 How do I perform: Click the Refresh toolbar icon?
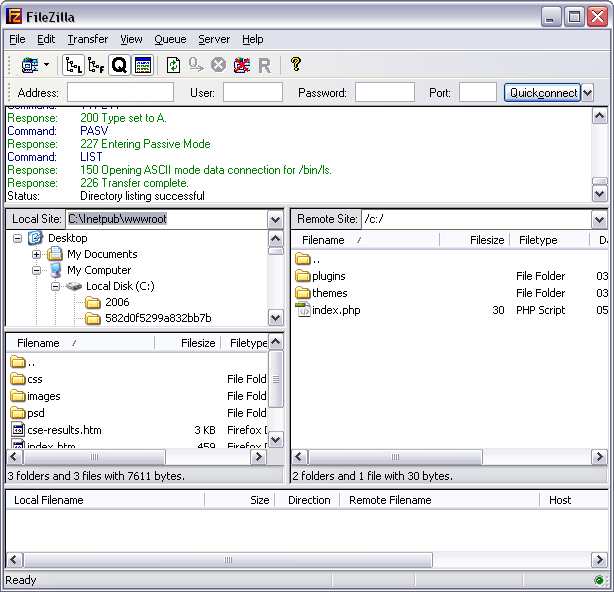[x=173, y=65]
